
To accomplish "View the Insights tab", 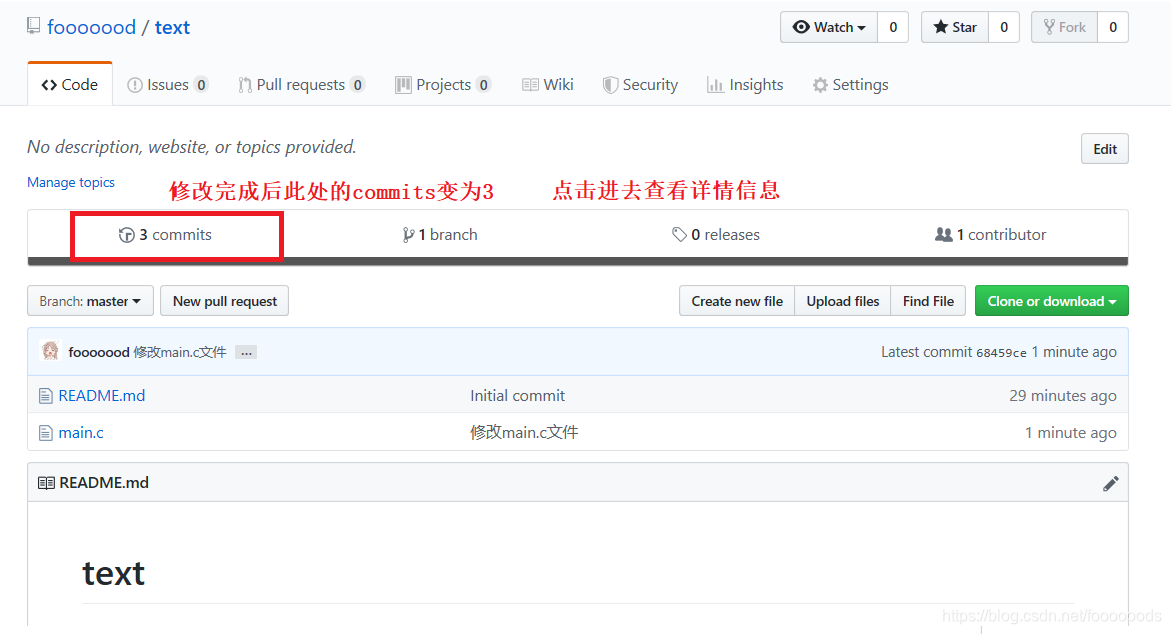I will coord(745,84).
